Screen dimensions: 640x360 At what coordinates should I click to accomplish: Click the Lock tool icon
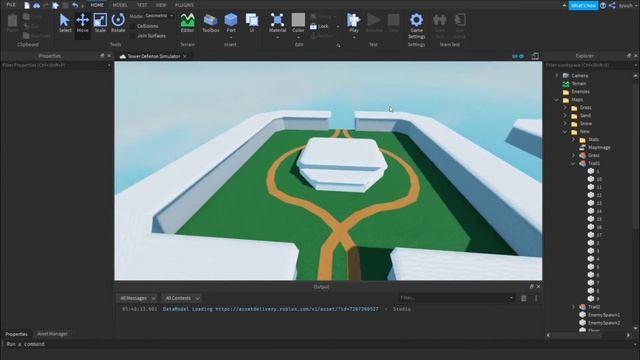[313, 26]
